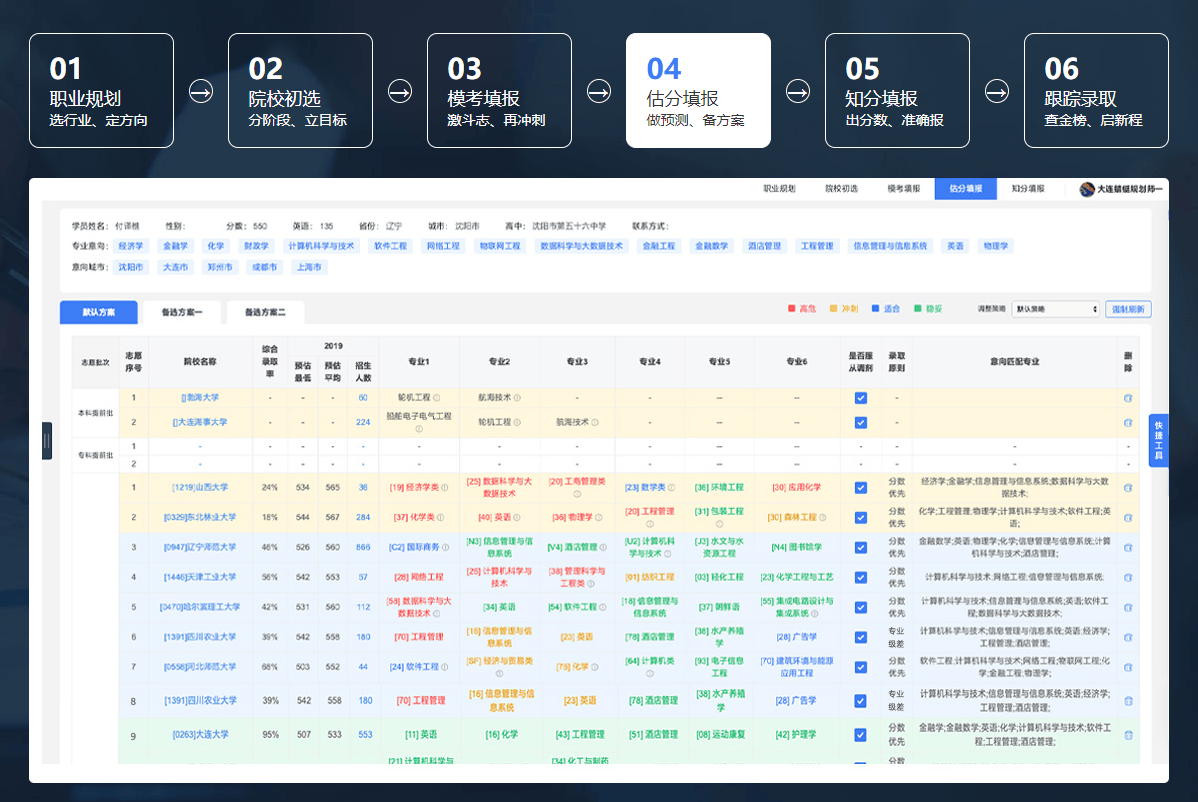The image size is (1198, 802).
Task: Click the arrow icon between steps 01 and 02
Action: coord(200,91)
